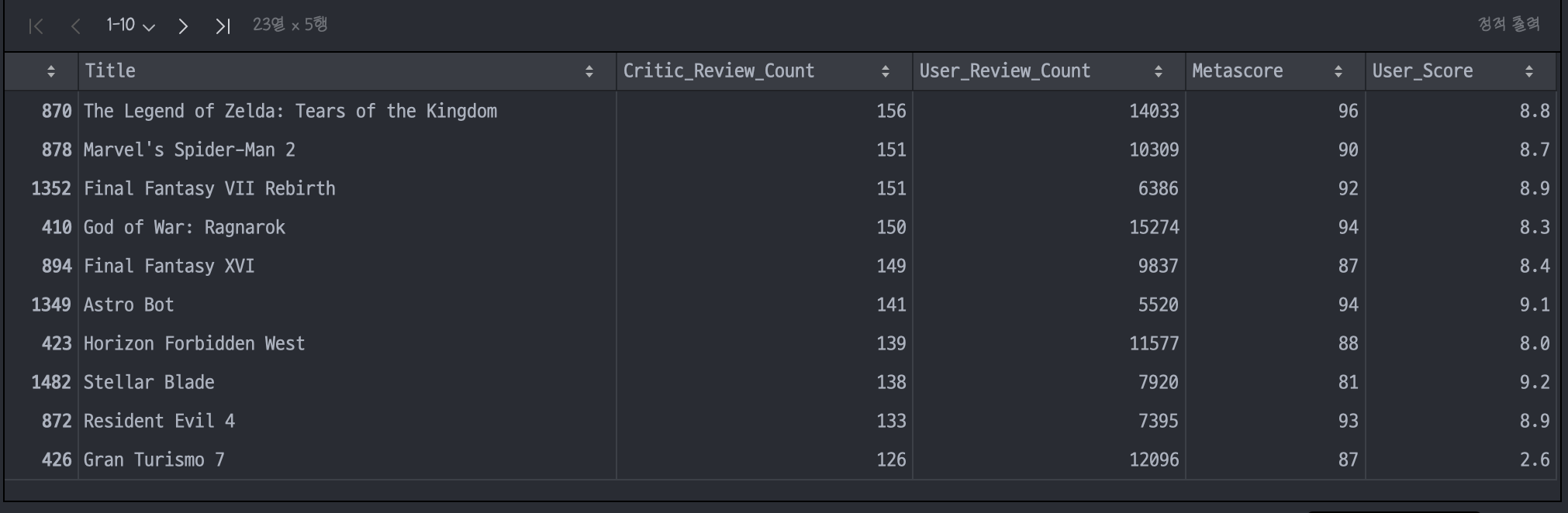Click critic review count 150
The height and width of the screenshot is (513, 1568).
891,227
